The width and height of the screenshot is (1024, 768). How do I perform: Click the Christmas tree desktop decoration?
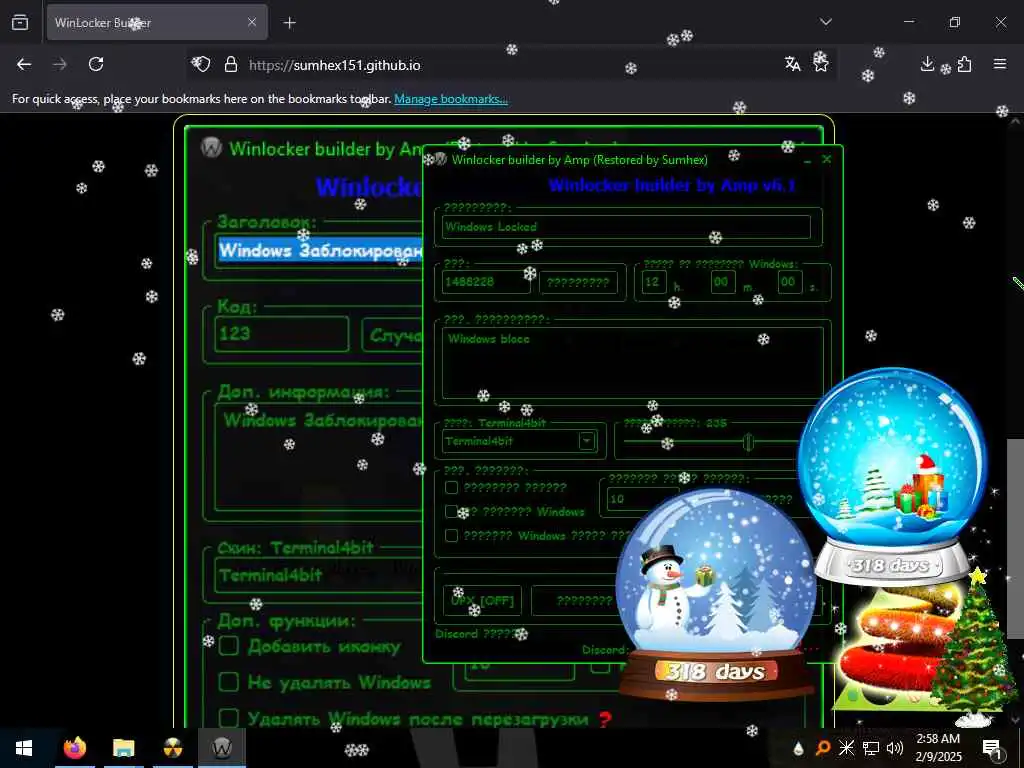(973, 647)
